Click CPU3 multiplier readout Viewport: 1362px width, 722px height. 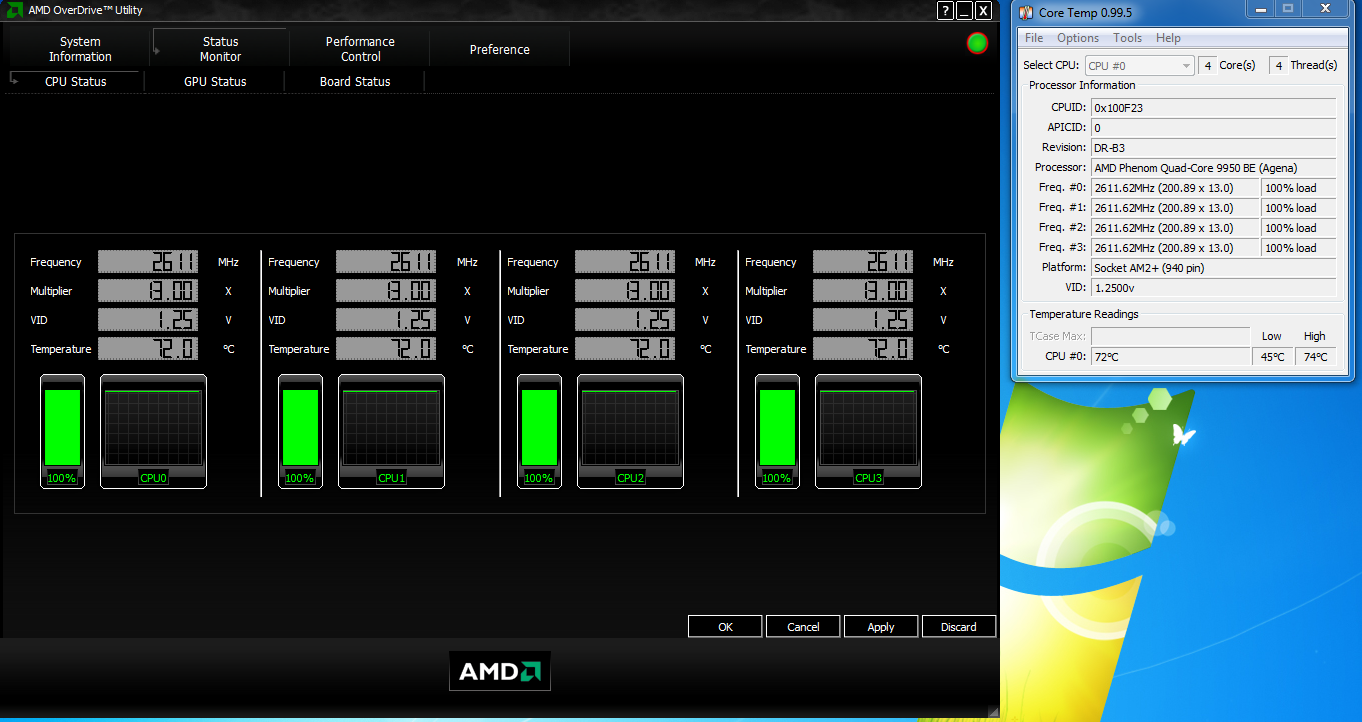(x=863, y=291)
